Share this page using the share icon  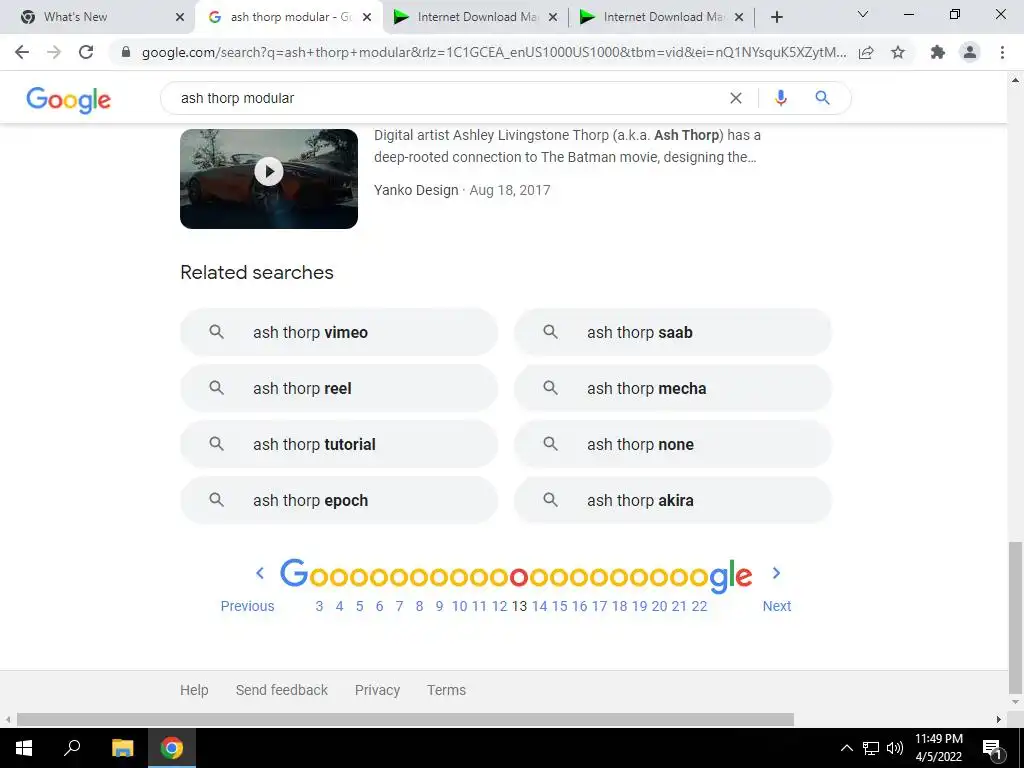point(866,52)
